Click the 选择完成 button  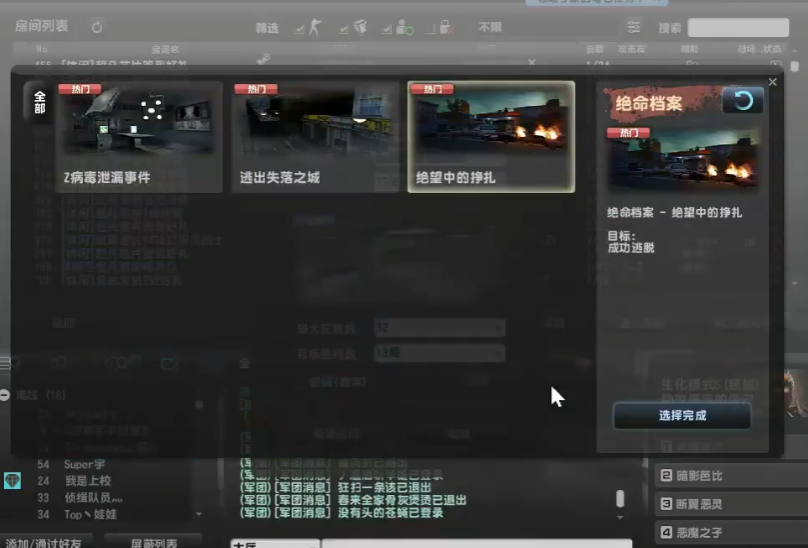click(x=682, y=416)
